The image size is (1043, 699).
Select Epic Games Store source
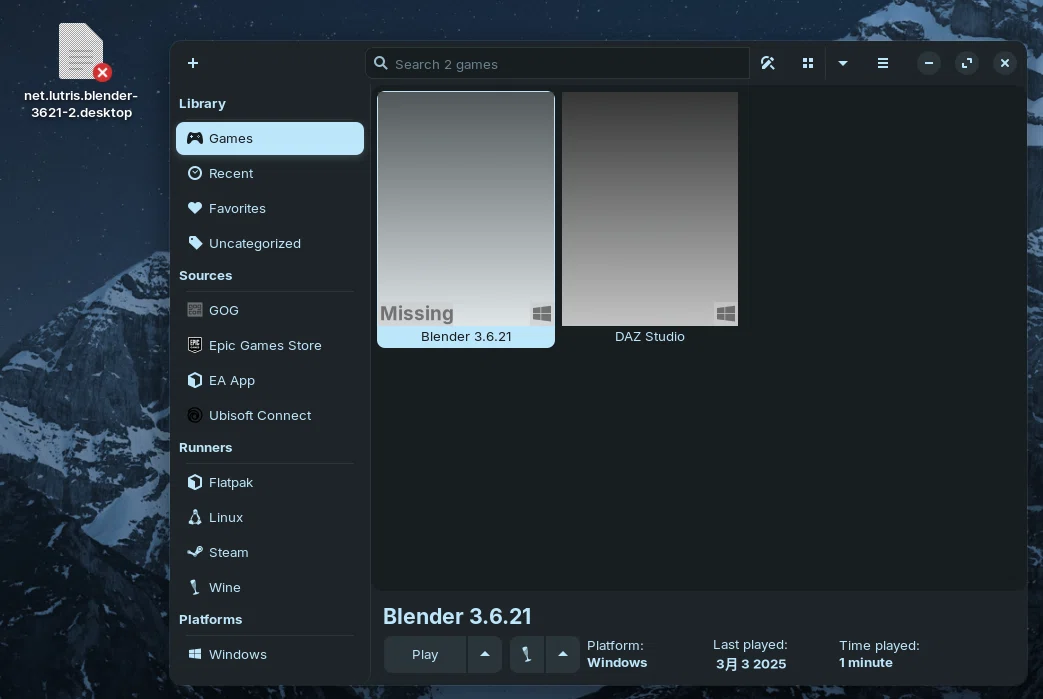[269, 346]
